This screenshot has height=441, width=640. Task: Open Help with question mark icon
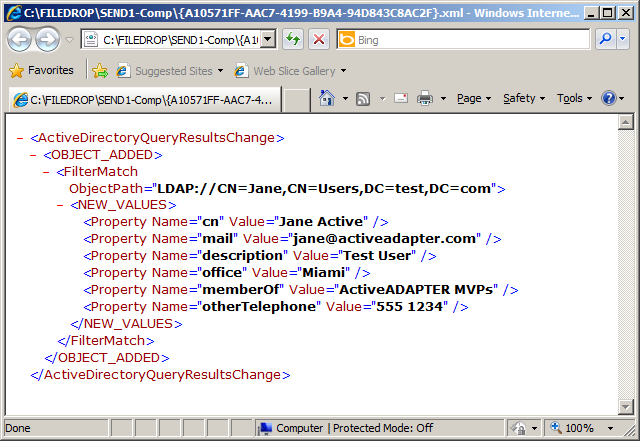click(608, 98)
